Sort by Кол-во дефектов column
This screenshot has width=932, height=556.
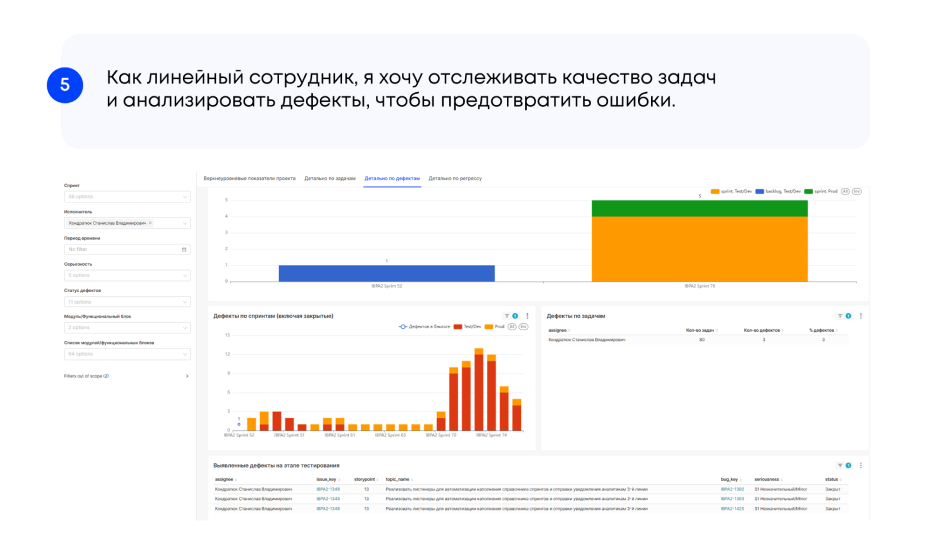pos(763,330)
